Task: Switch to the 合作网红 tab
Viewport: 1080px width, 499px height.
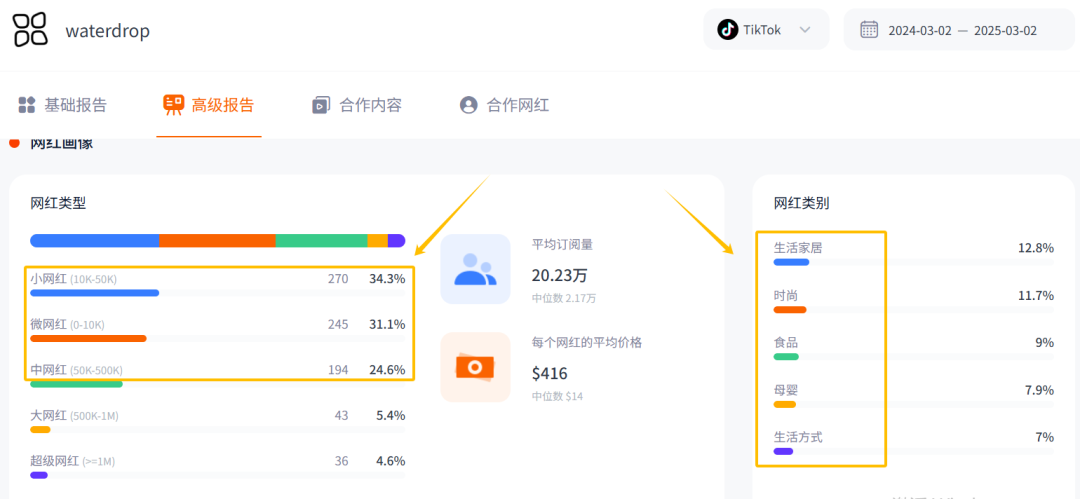Action: [504, 105]
